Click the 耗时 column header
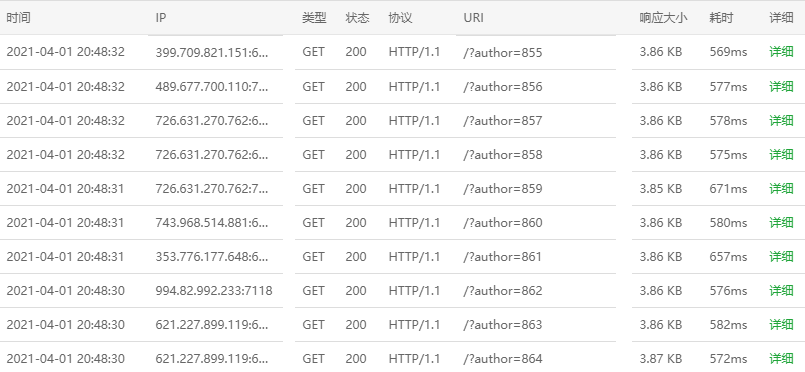The height and width of the screenshot is (372, 805). pos(721,17)
